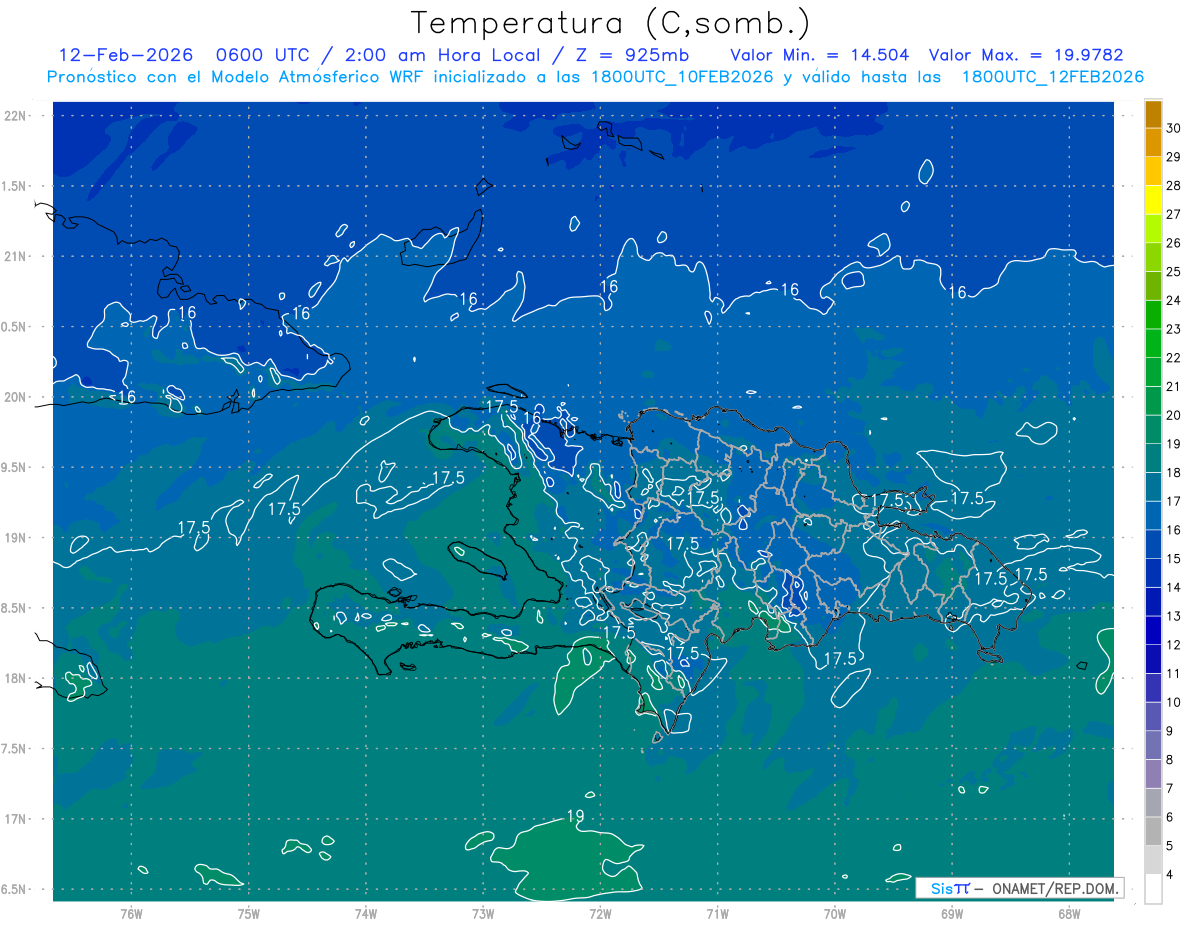Click the colorbar value "7"

click(1171, 789)
